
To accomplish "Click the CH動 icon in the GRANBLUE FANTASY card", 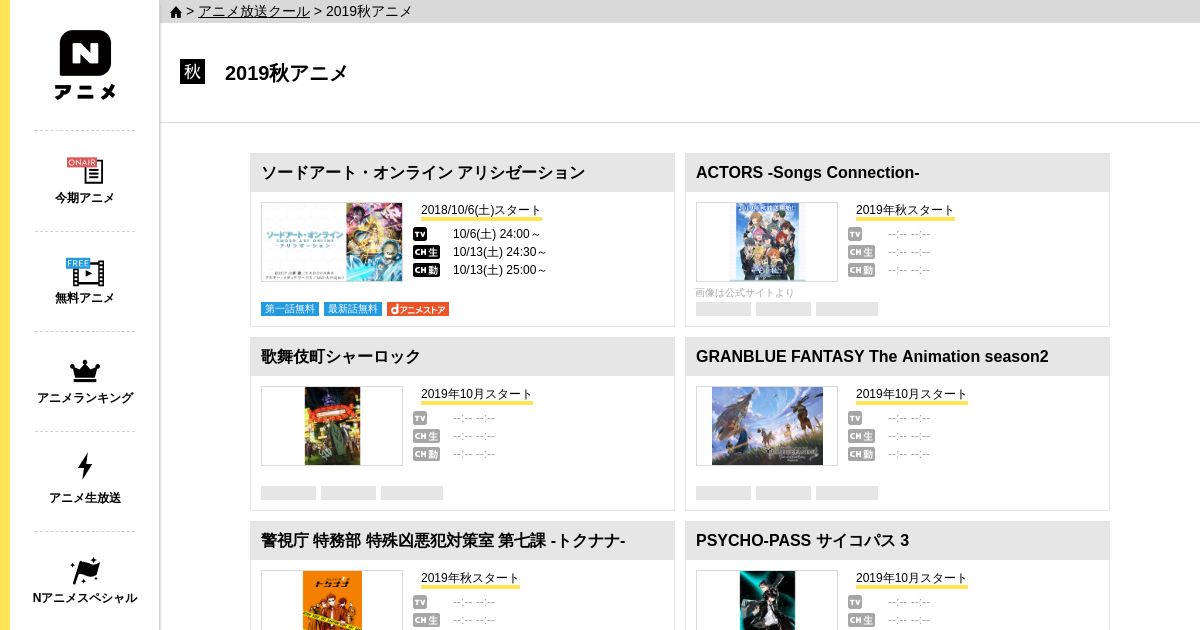I will pyautogui.click(x=861, y=454).
